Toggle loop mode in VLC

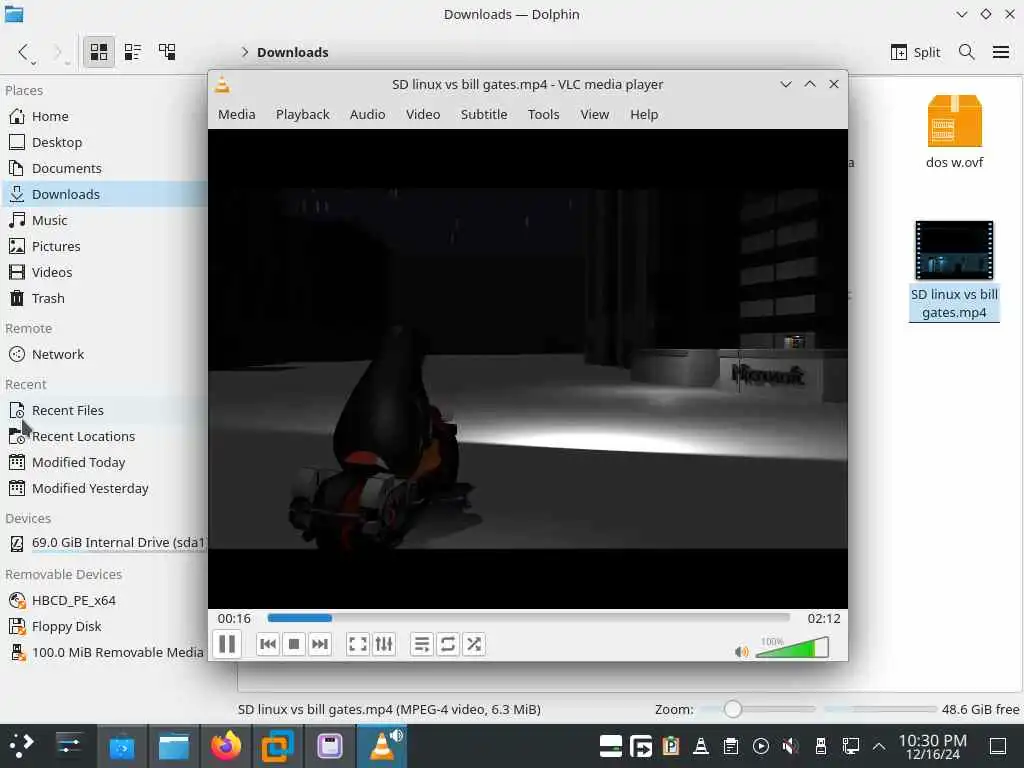(x=448, y=645)
